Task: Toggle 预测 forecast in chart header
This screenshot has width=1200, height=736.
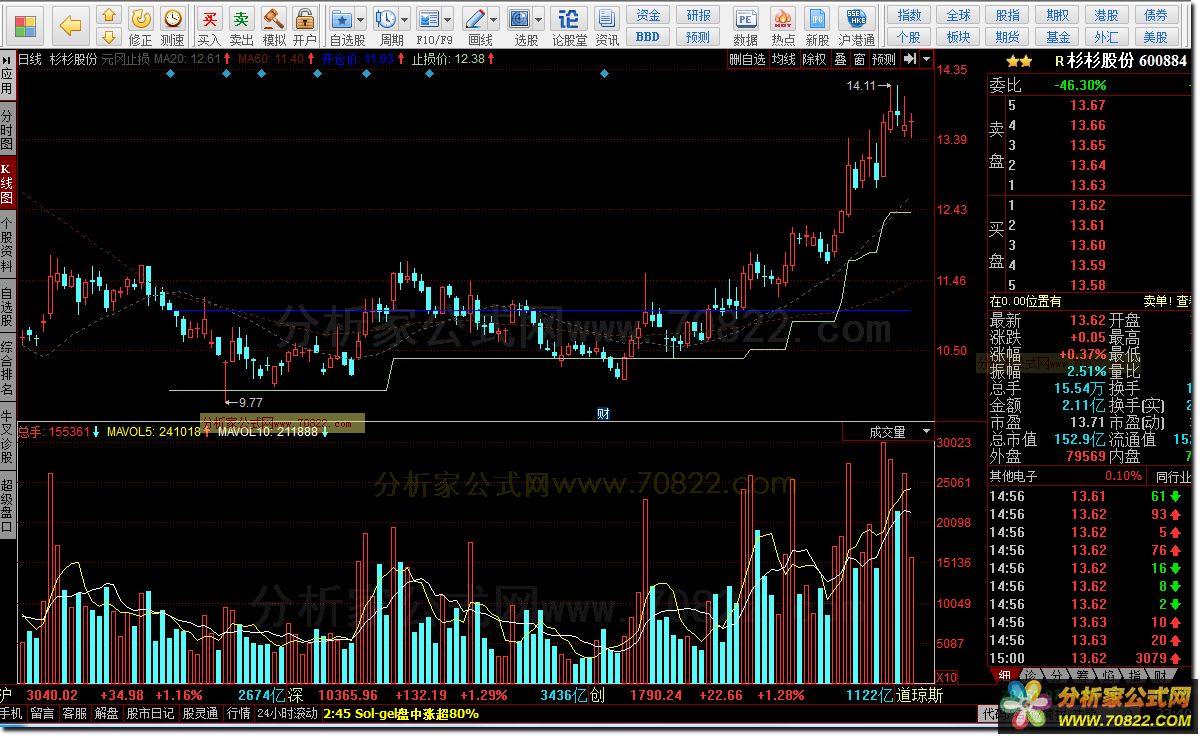Action: coord(883,59)
